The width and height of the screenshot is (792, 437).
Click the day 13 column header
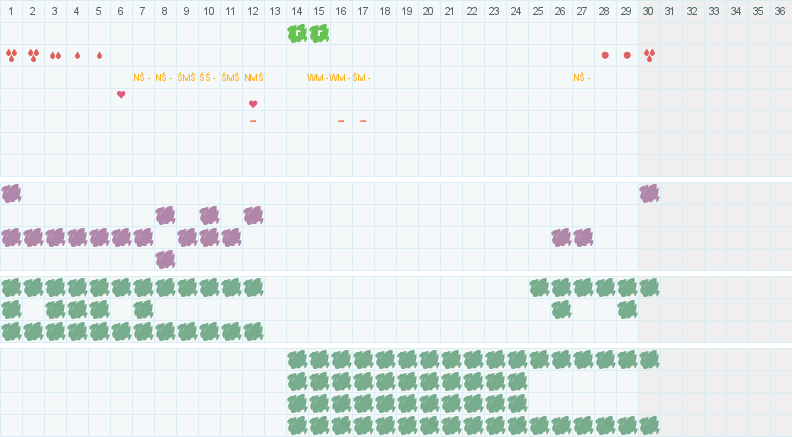tap(275, 11)
